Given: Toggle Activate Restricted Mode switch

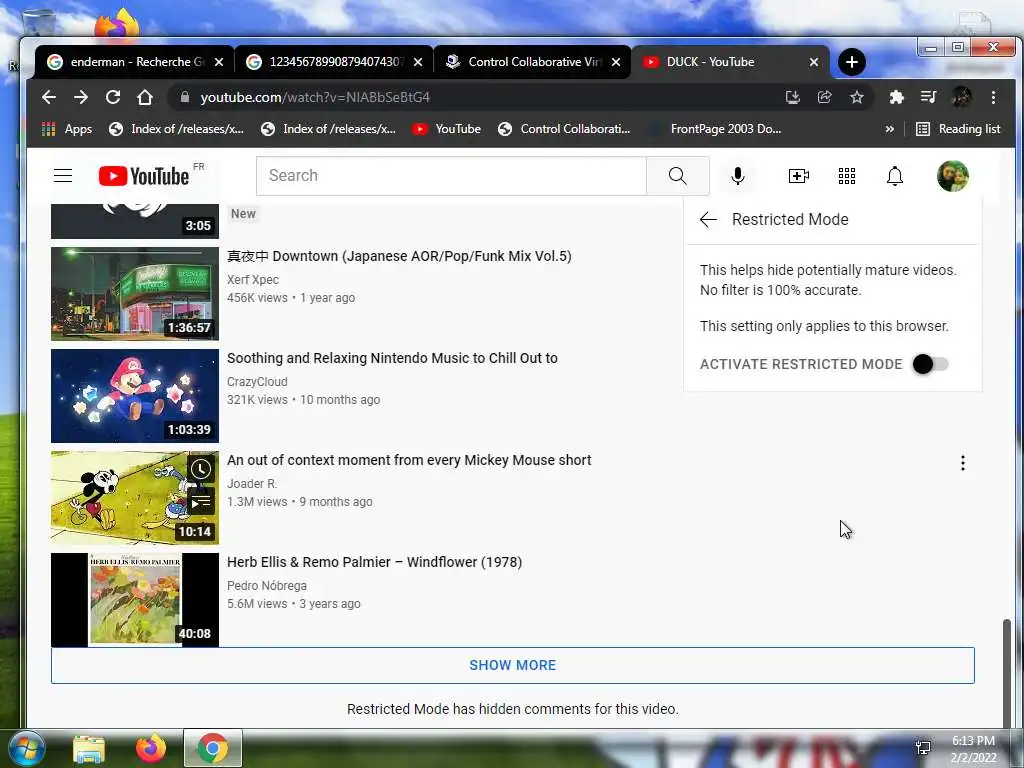Looking at the screenshot, I should tap(931, 364).
